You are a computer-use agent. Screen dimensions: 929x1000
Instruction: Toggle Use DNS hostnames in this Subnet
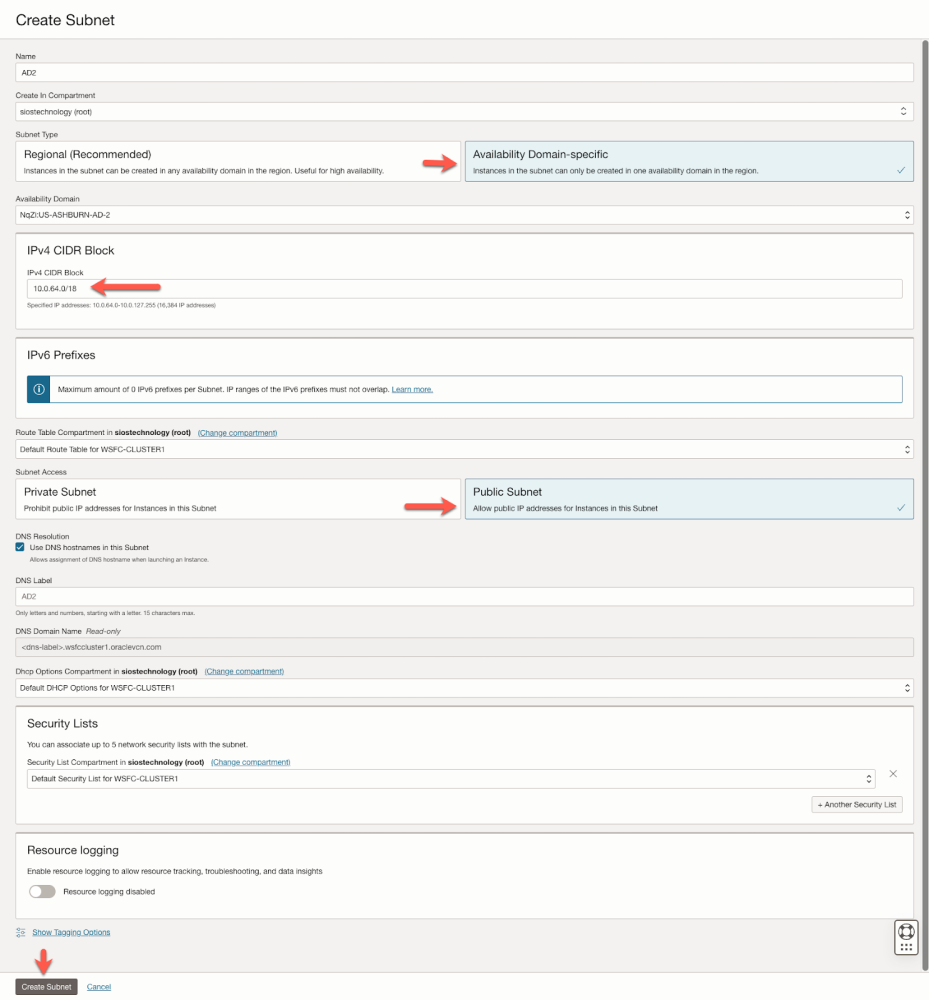pyautogui.click(x=21, y=547)
